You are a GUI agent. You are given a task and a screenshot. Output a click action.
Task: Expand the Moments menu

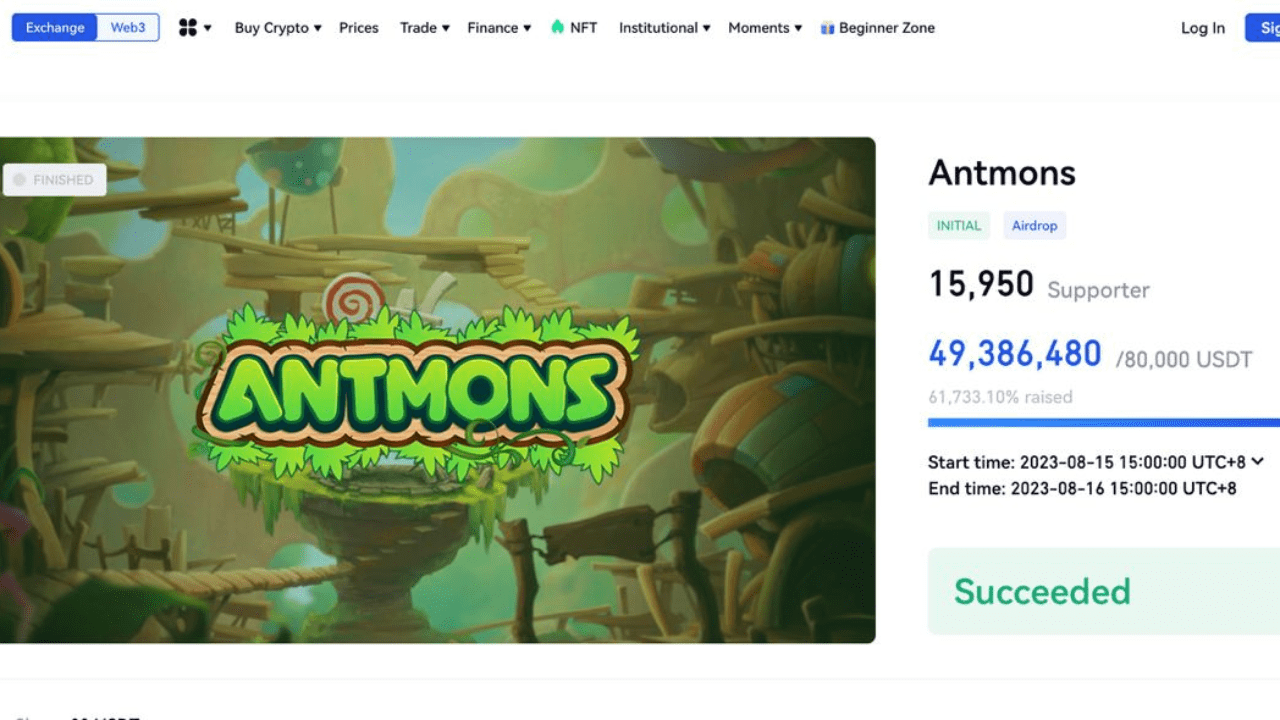click(x=765, y=28)
